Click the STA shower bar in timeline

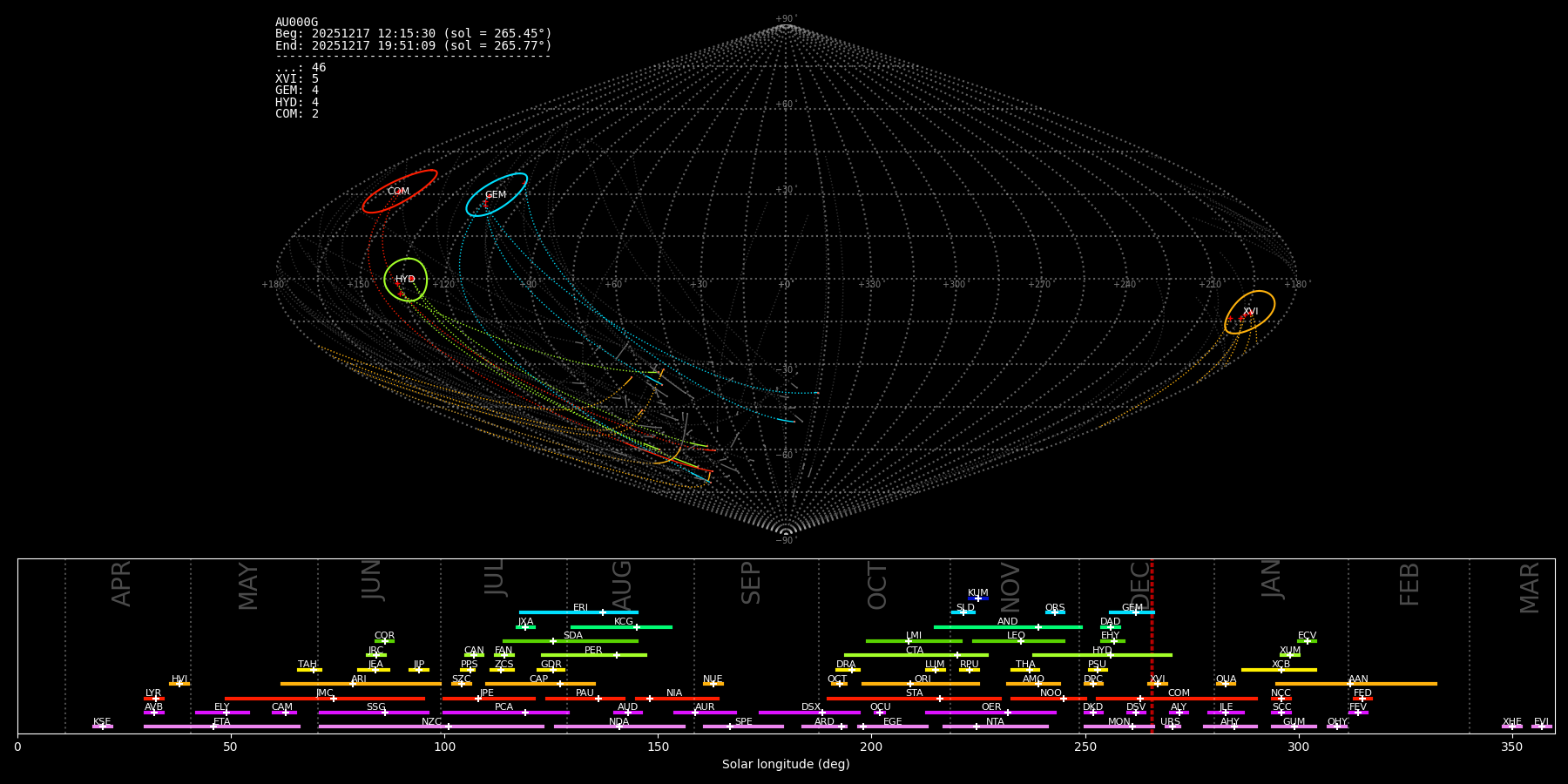[x=914, y=699]
